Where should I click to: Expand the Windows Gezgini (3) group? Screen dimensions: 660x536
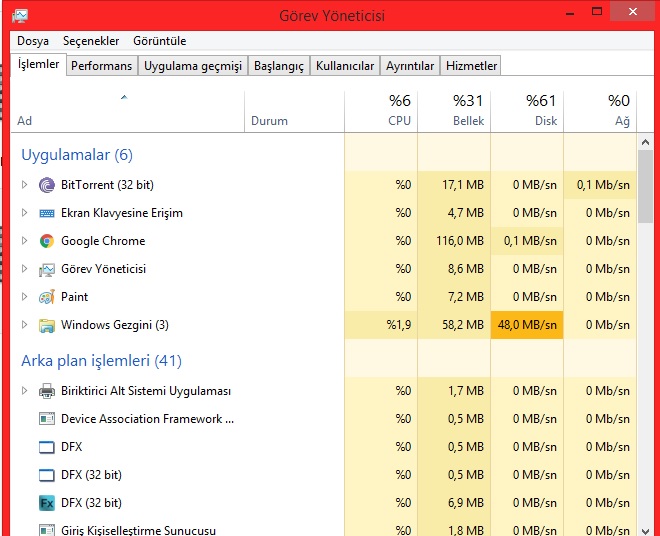coord(24,325)
